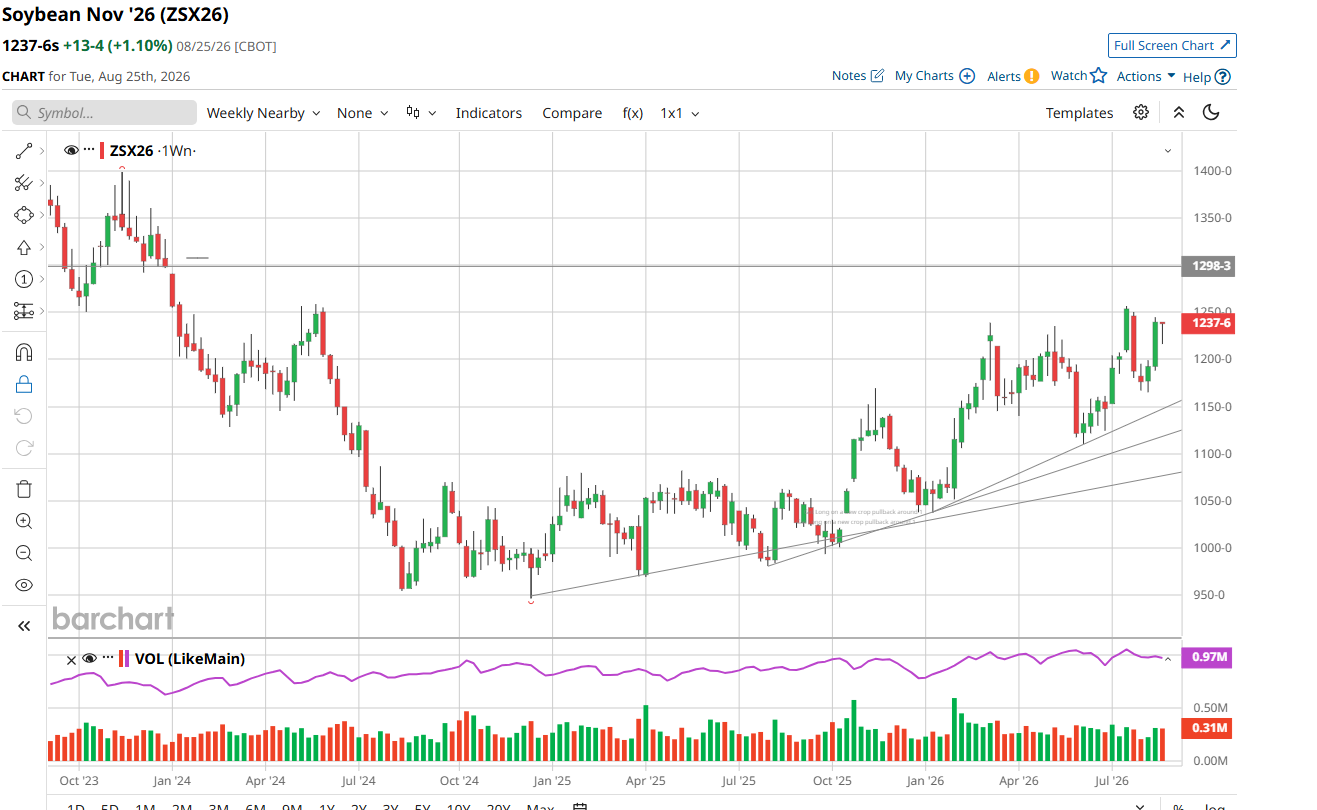The width and height of the screenshot is (1317, 810).
Task: Click the VOL (LikeMain) label
Action: [x=190, y=659]
